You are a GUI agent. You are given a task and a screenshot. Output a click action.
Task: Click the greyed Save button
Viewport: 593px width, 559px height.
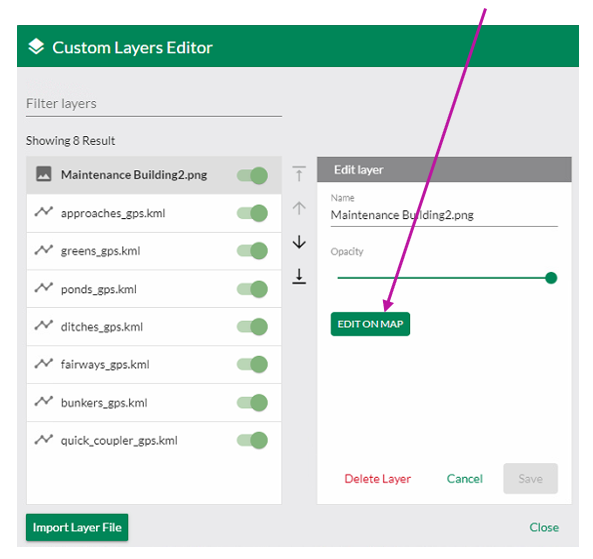pos(530,478)
